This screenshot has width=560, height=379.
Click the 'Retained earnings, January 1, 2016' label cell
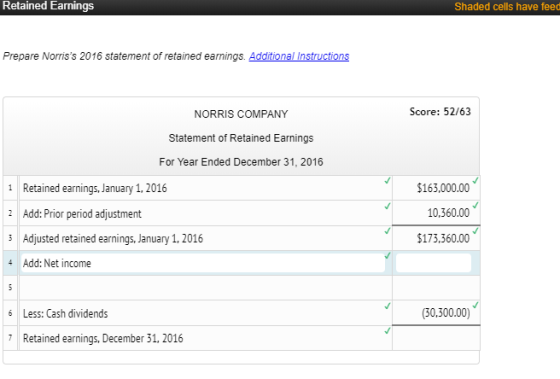[206, 188]
